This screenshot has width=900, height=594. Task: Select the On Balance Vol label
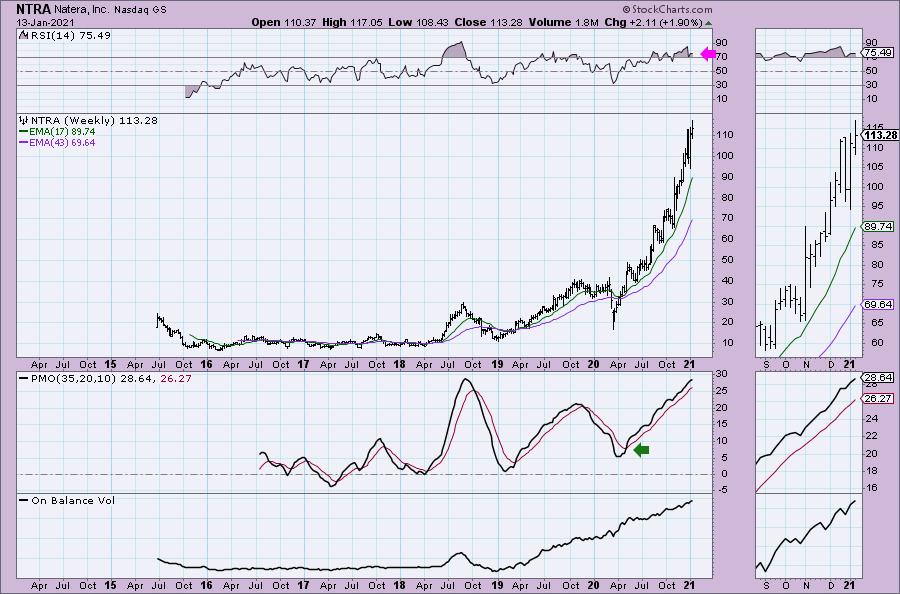pyautogui.click(x=73, y=500)
